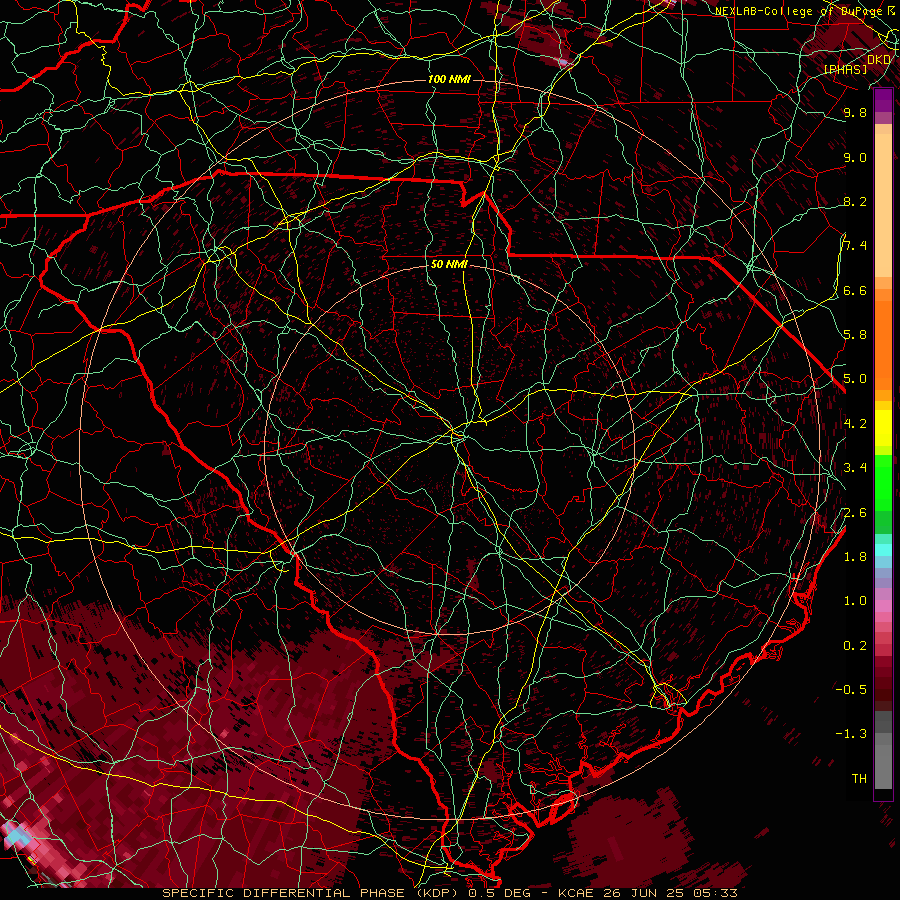Pick the purple band at the top of the color bar

(883, 100)
